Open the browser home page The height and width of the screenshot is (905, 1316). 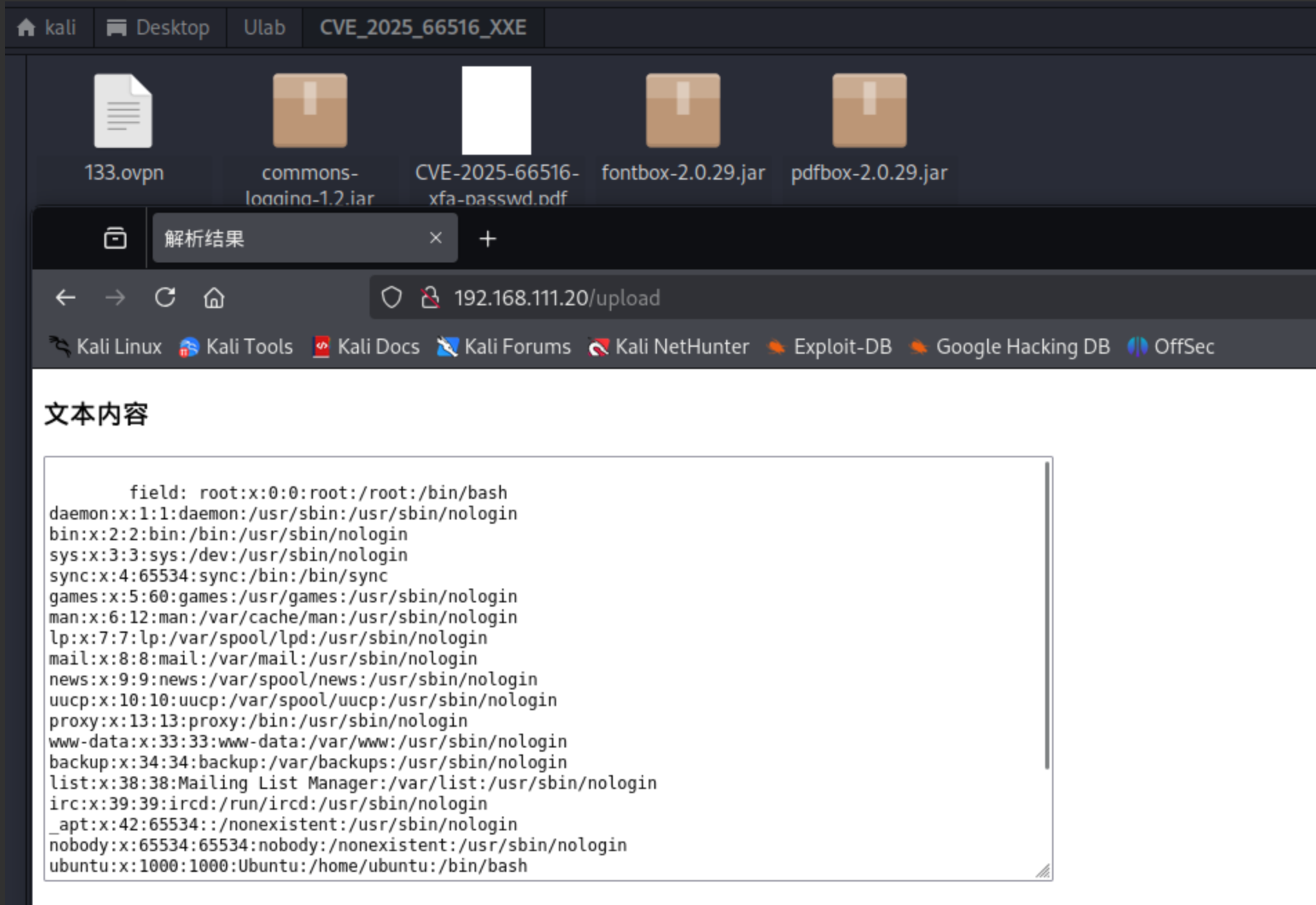click(x=214, y=297)
